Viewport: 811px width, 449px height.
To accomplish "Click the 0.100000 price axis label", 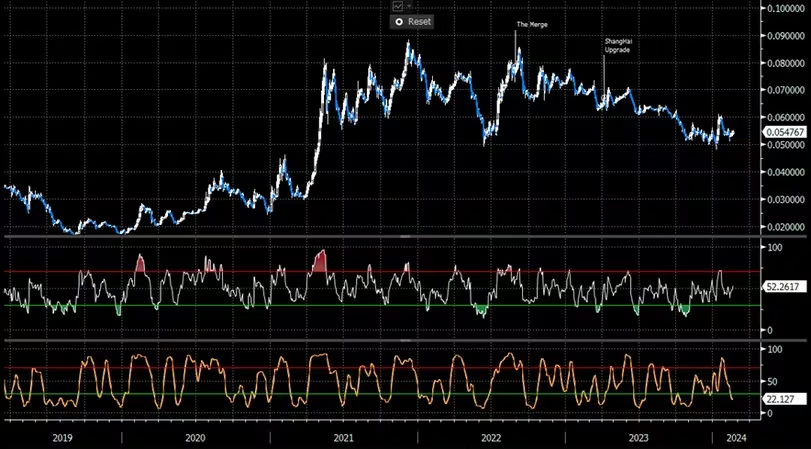I will [786, 8].
